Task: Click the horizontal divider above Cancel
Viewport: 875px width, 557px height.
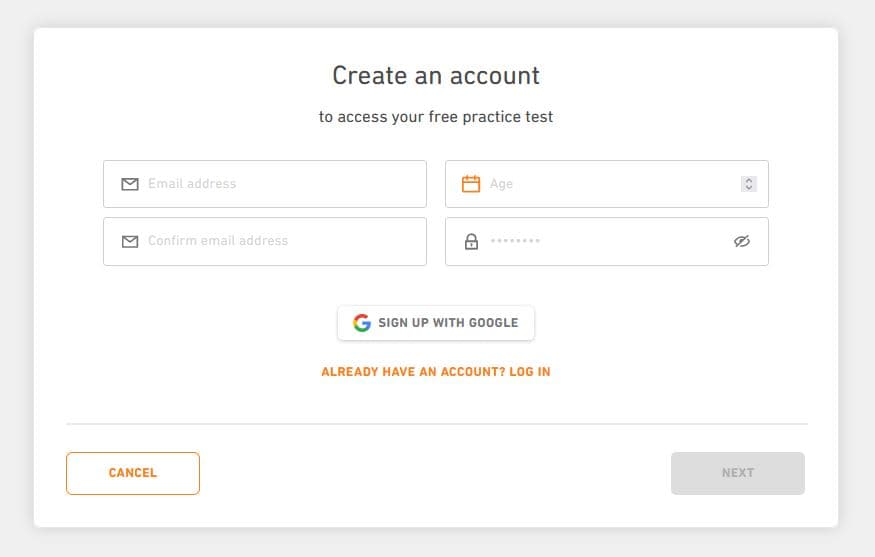Action: [437, 424]
